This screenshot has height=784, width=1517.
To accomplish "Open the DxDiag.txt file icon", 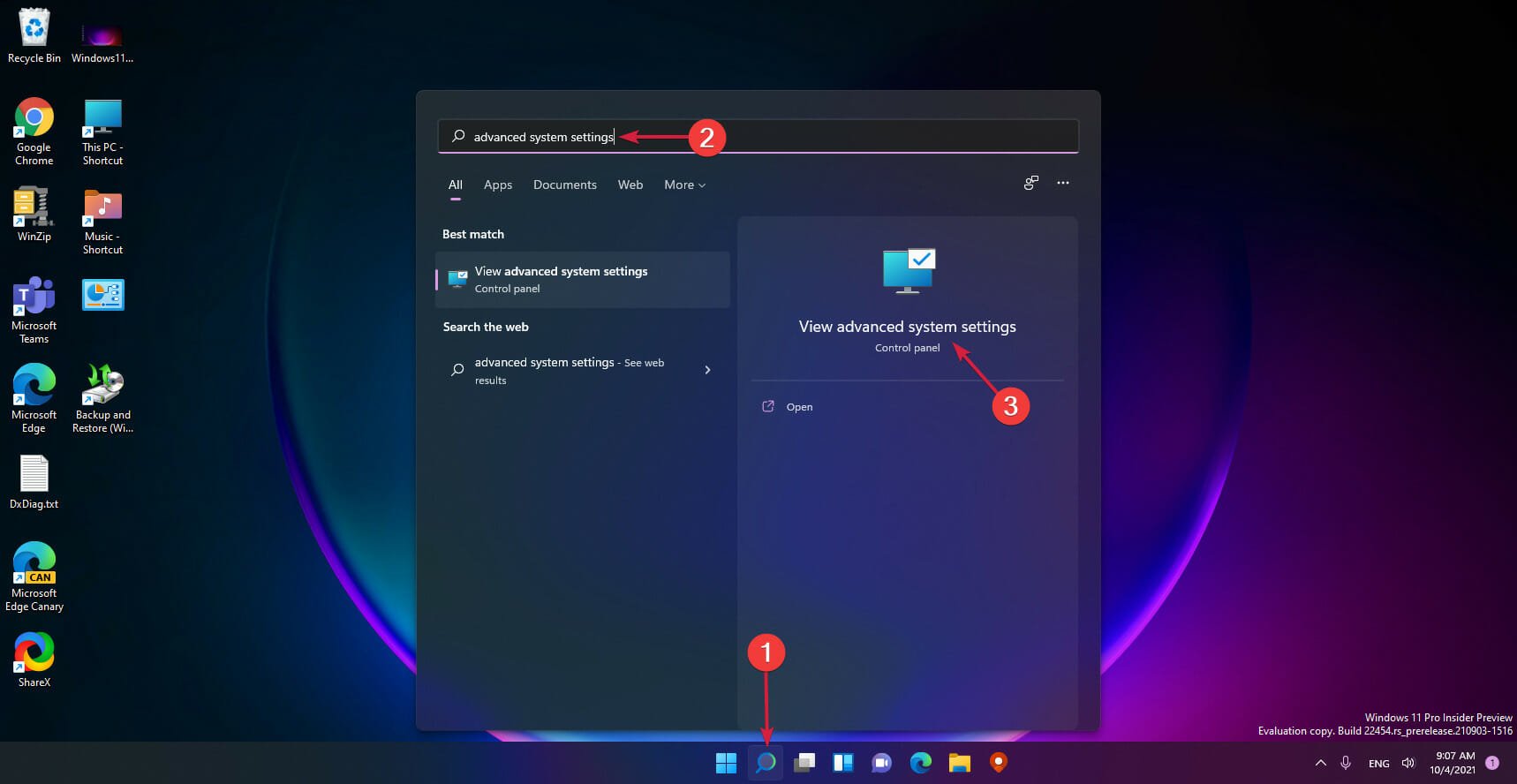I will click(34, 482).
